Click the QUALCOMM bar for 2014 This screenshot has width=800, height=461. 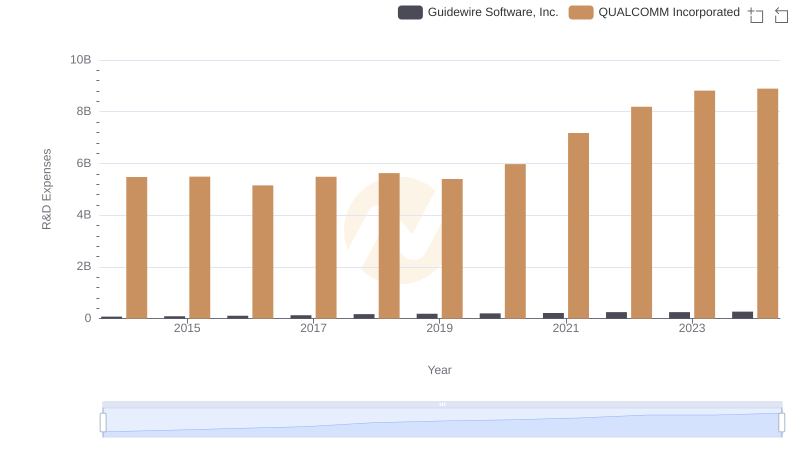tap(137, 248)
